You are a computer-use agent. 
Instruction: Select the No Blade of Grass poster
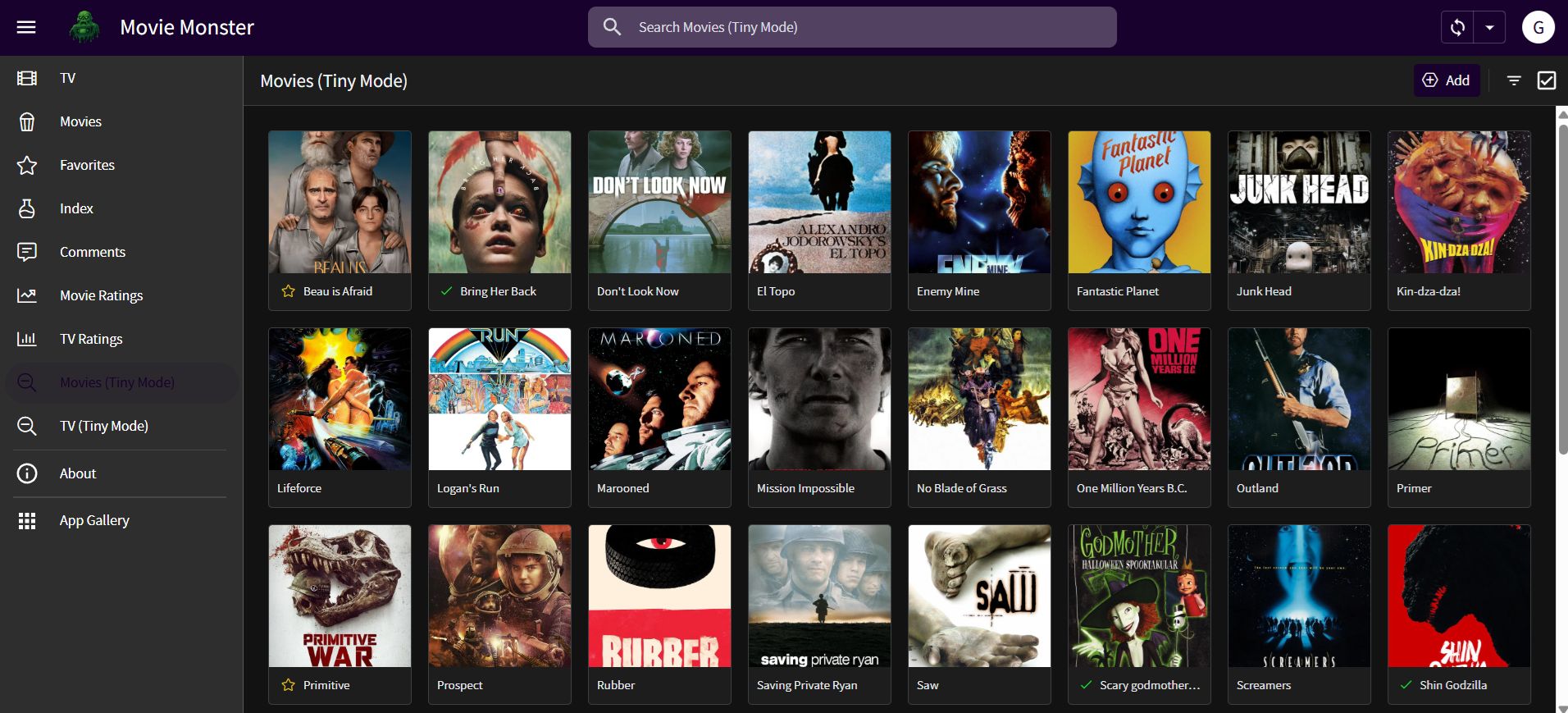[x=979, y=400]
